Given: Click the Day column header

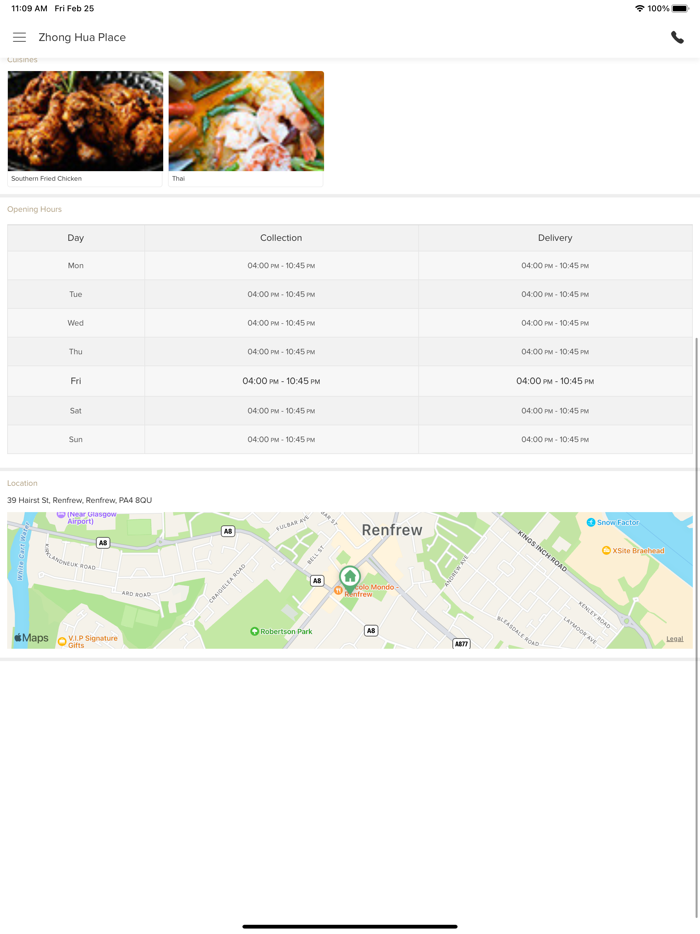Looking at the screenshot, I should tap(76, 238).
